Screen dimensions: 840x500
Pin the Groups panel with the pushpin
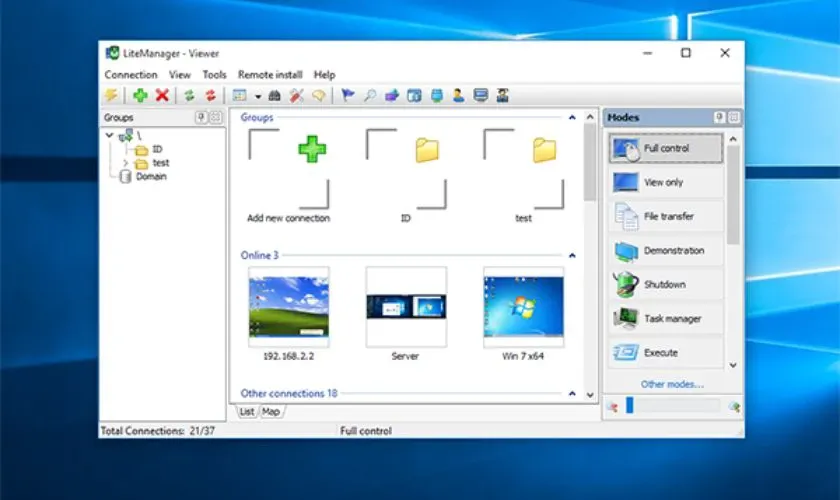pos(201,117)
